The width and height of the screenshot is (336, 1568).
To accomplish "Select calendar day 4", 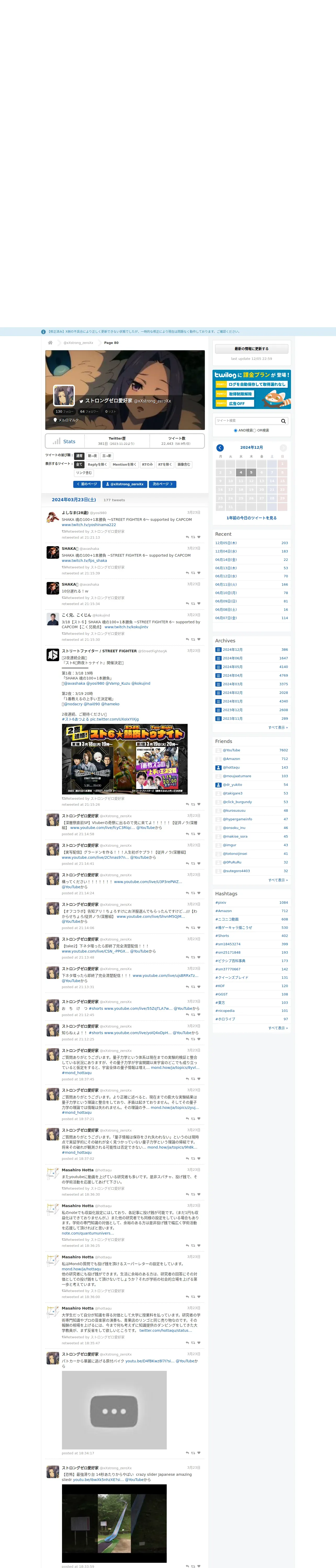I will coord(241,472).
